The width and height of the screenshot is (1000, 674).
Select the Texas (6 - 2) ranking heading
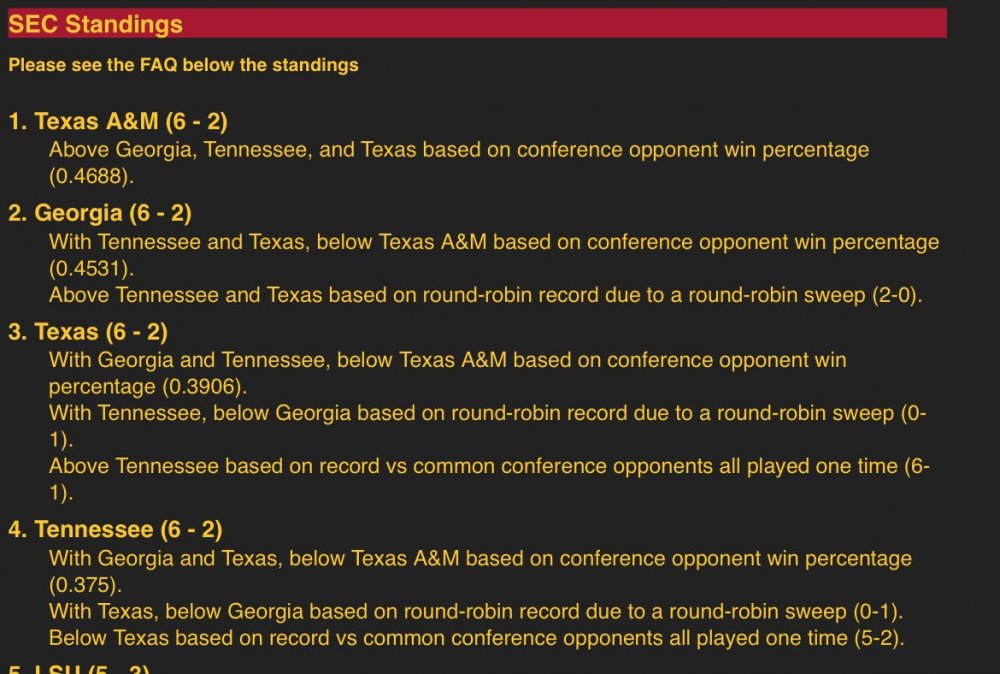90,332
